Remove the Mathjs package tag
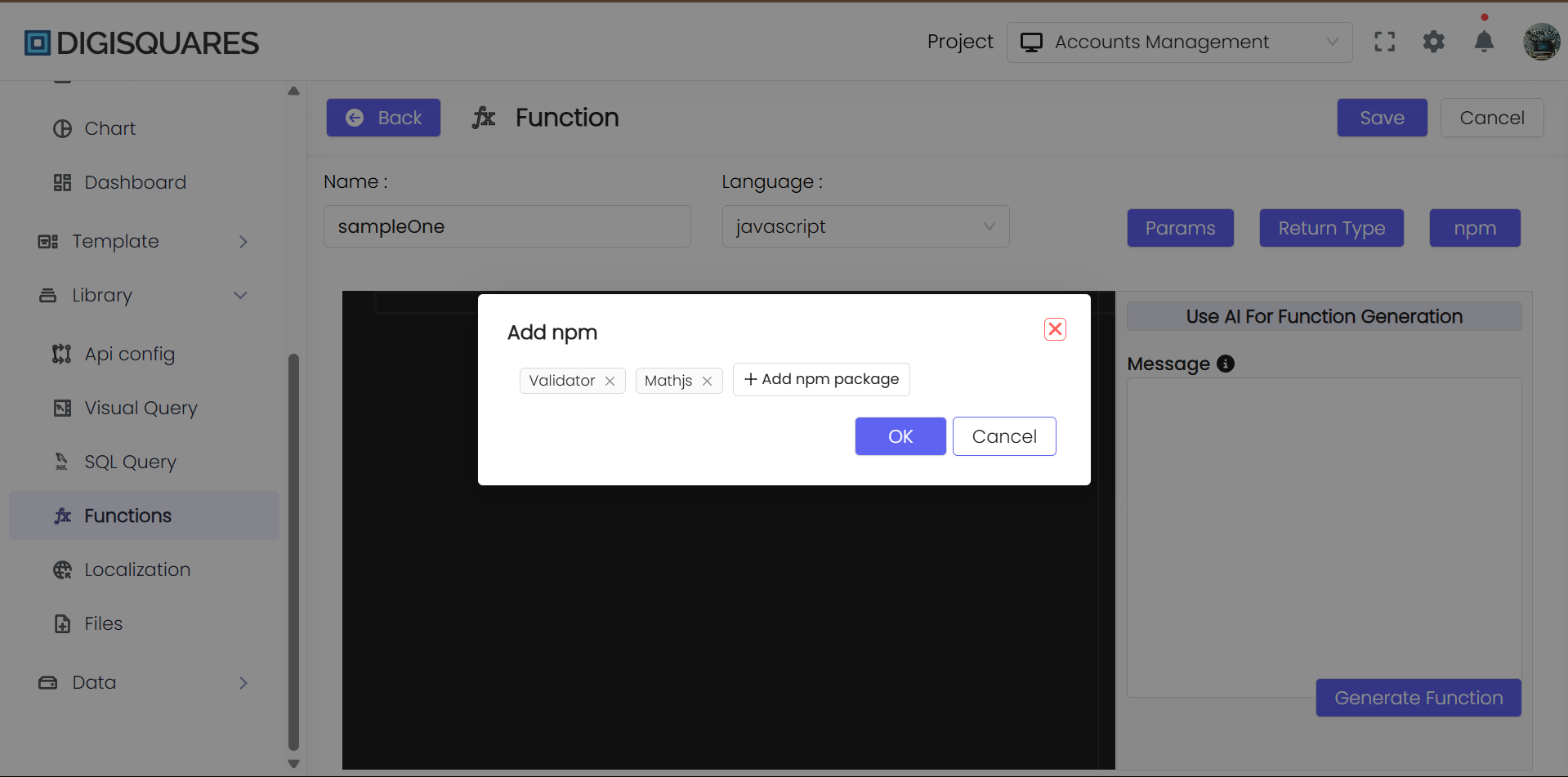 point(707,381)
